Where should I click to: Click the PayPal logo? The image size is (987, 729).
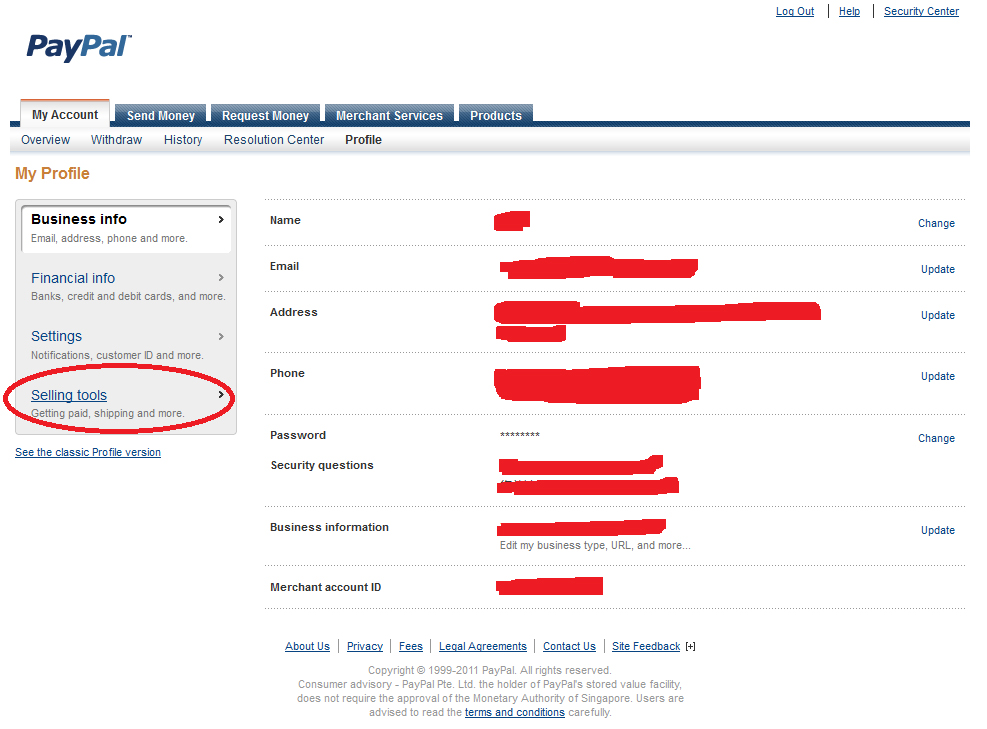[78, 47]
